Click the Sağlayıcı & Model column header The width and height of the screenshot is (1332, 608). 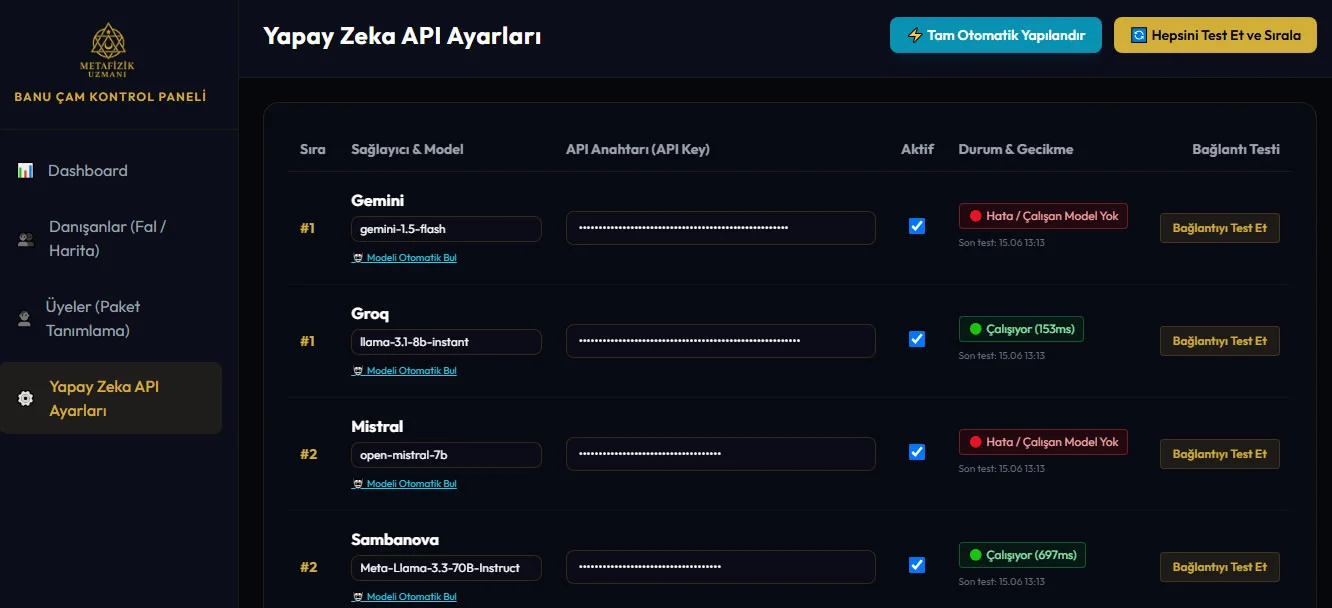407,149
